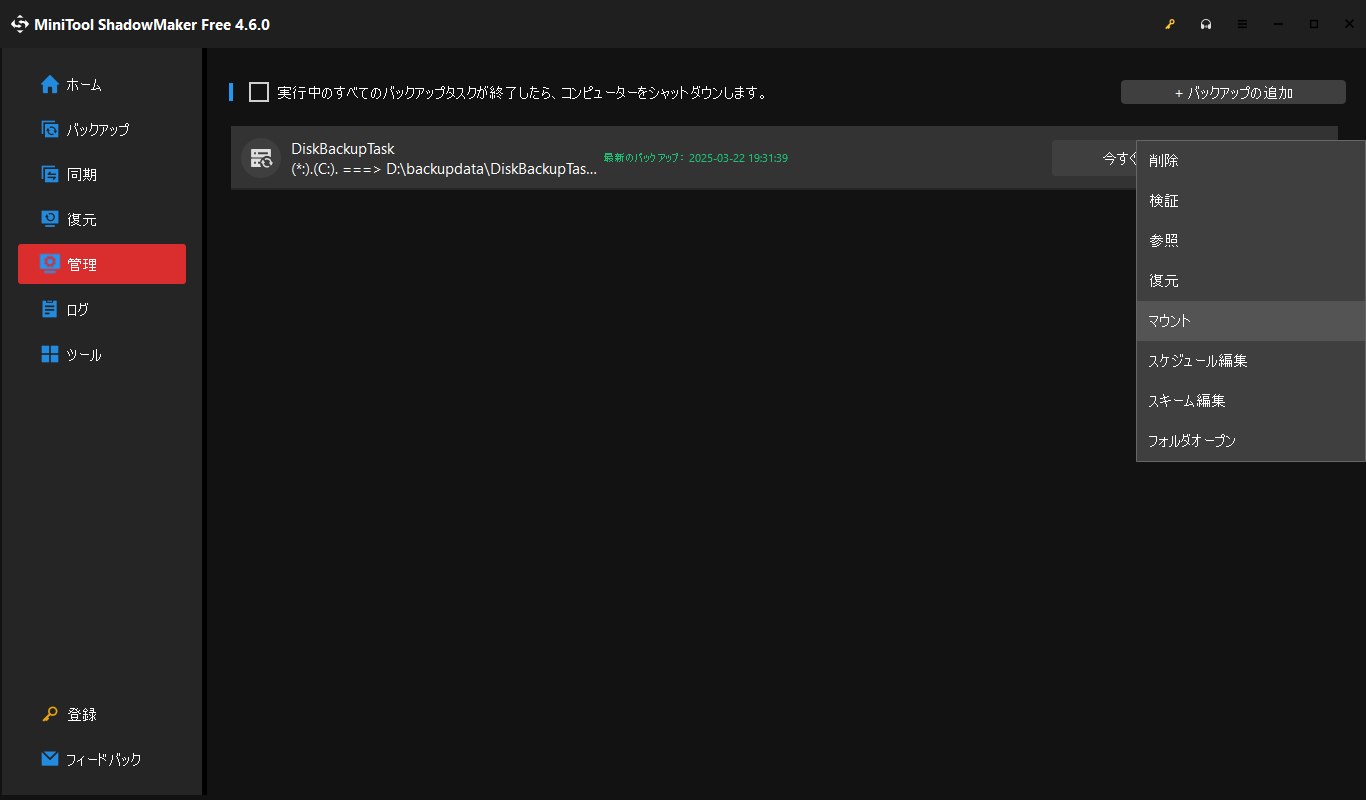1366x800 pixels.
Task: Click the key icon beside 登録
Action: (x=50, y=714)
